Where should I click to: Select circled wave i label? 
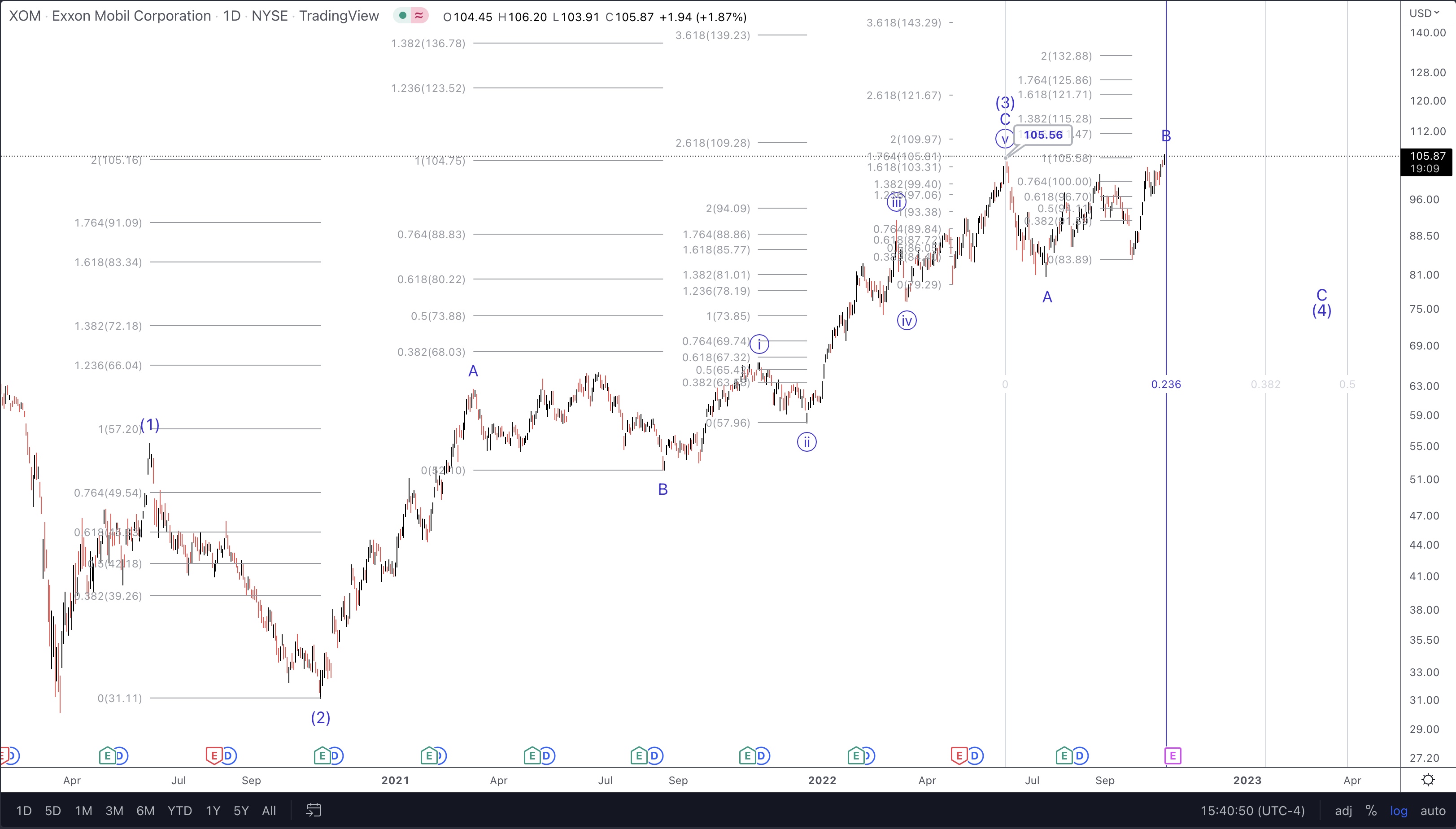(759, 344)
